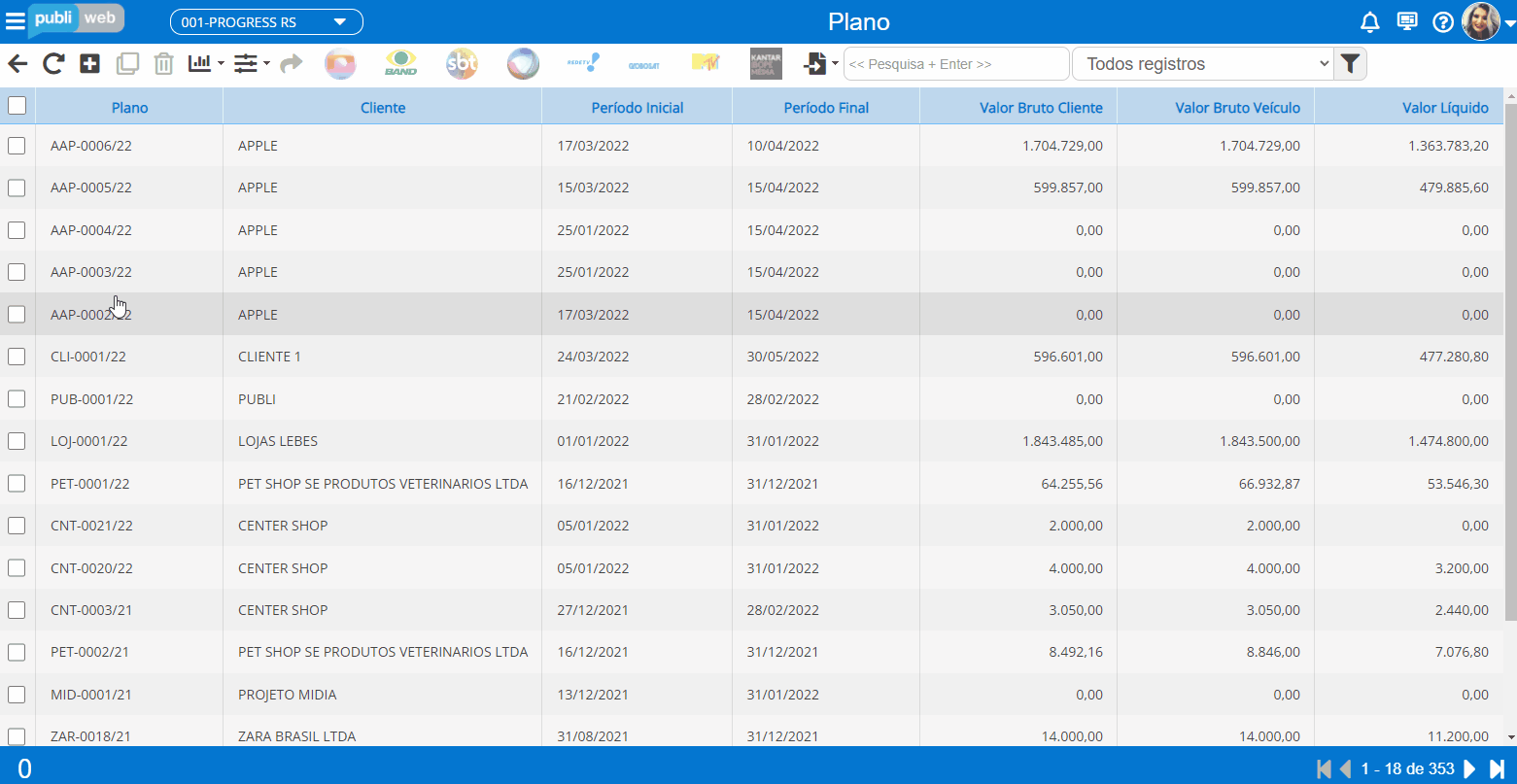
Task: Go to the first page of records
Action: (x=1324, y=768)
